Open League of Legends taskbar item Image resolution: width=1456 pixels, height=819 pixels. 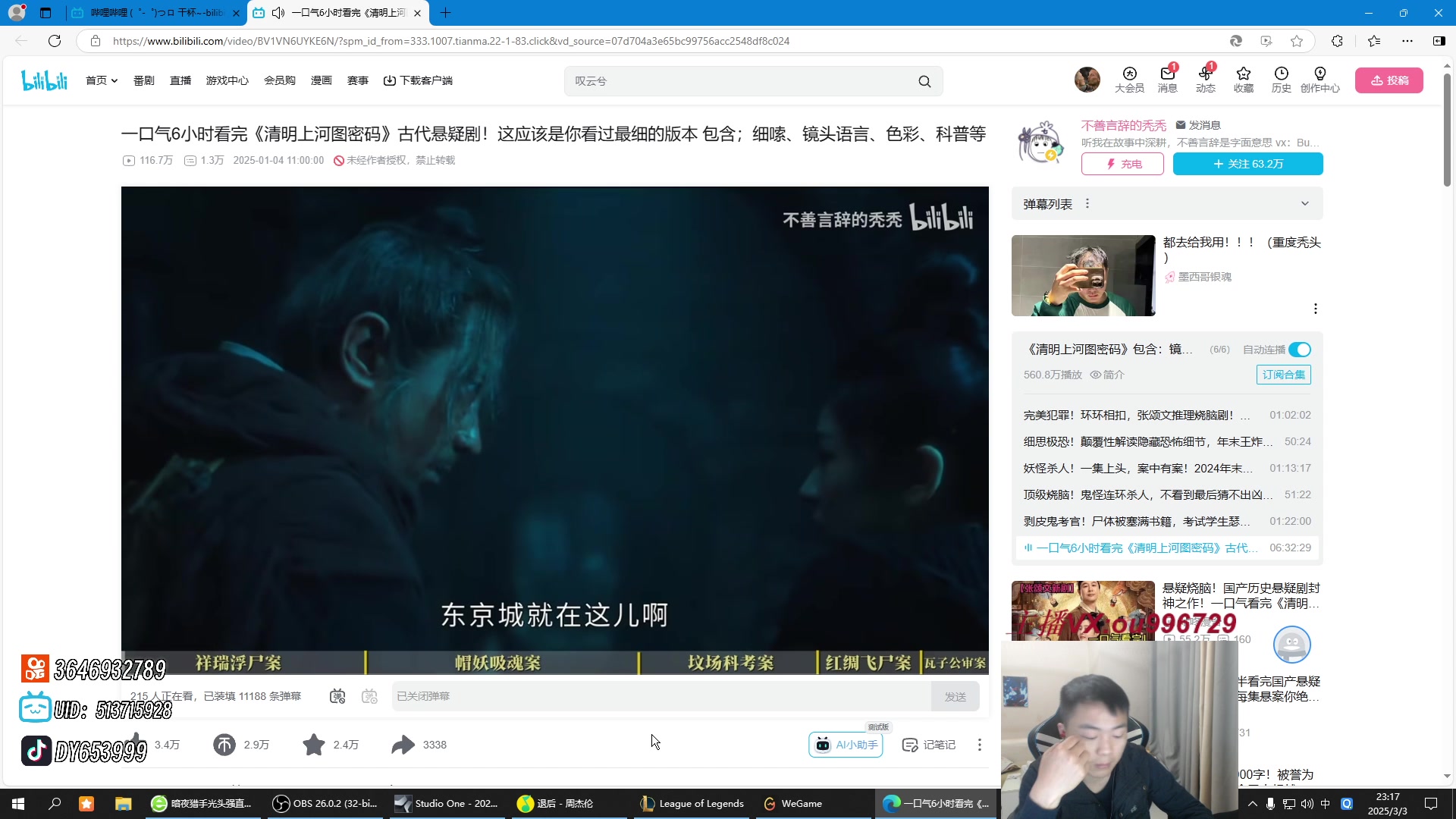click(692, 804)
